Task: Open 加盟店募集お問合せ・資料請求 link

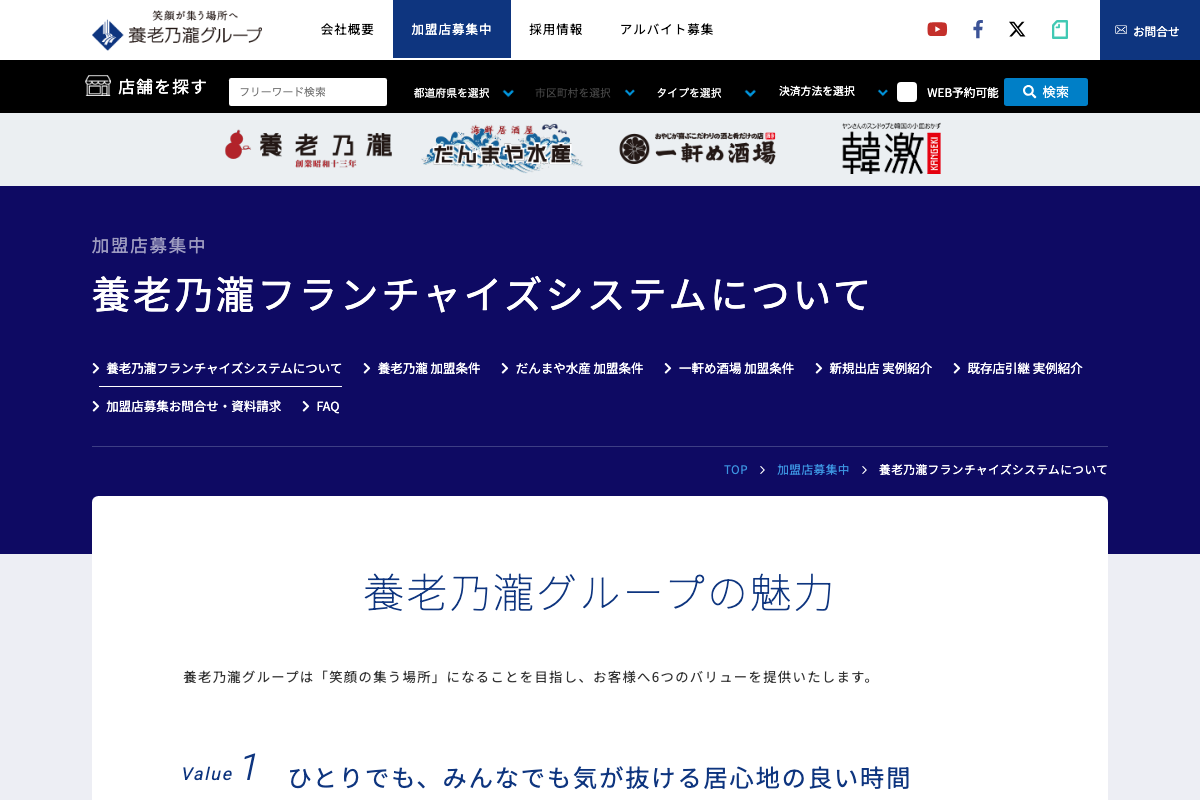Action: click(x=187, y=407)
